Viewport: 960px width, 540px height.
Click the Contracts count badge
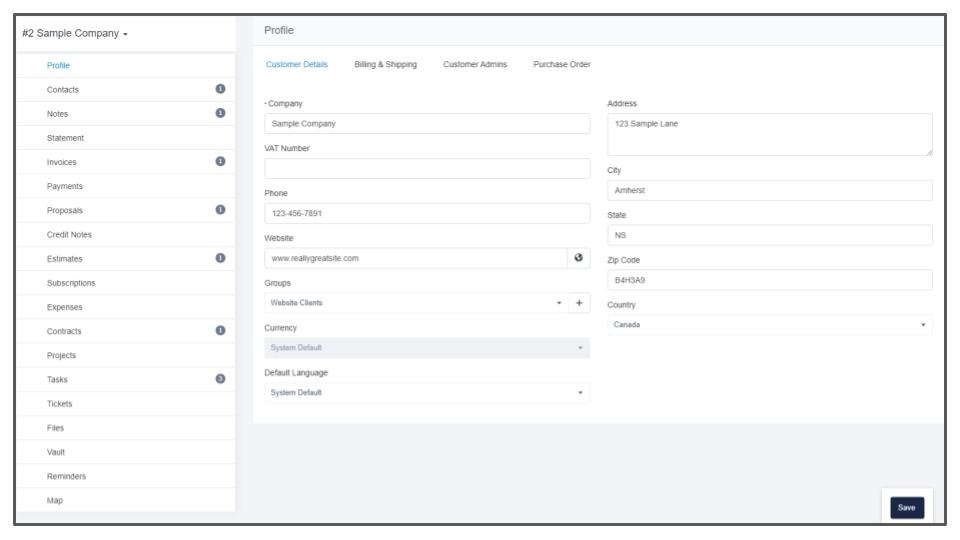click(220, 330)
